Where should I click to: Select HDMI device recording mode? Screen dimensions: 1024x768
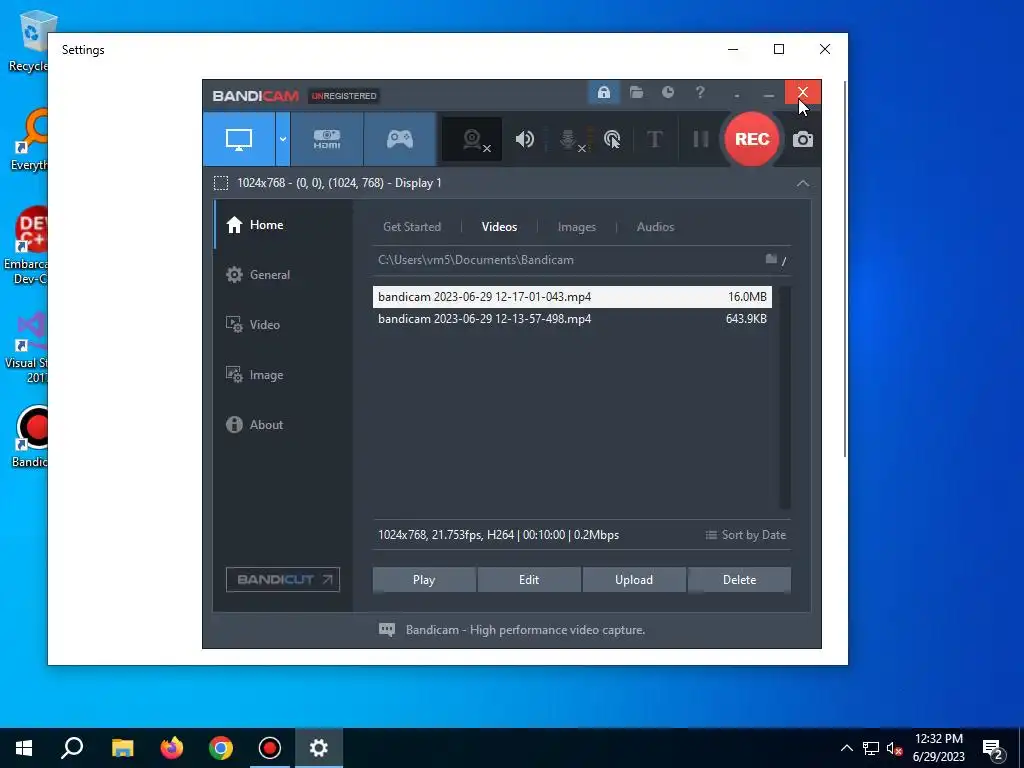[x=327, y=139]
